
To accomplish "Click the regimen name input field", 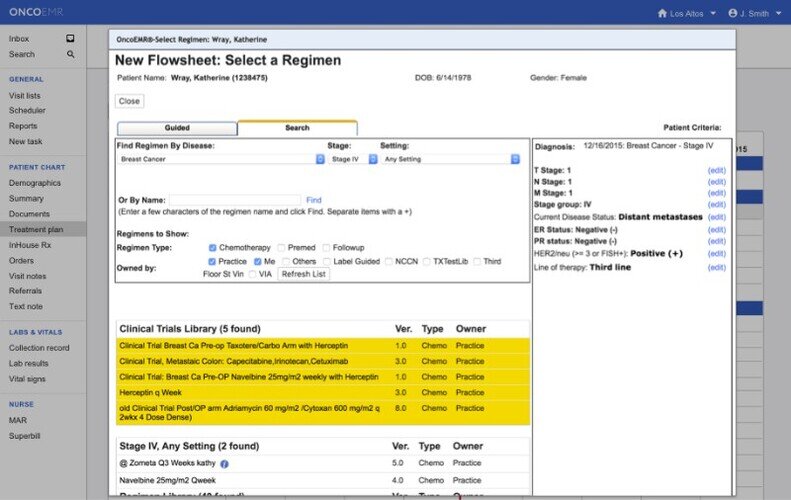I will [x=235, y=200].
